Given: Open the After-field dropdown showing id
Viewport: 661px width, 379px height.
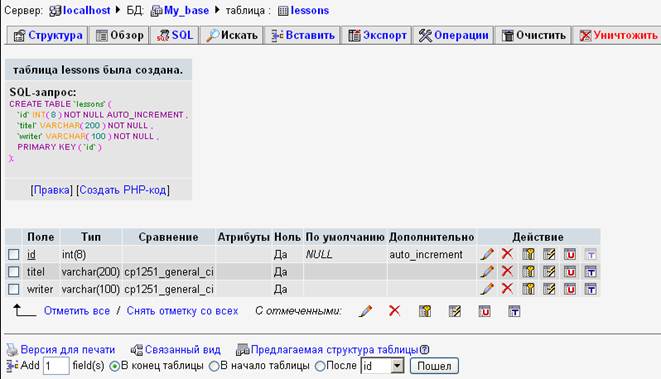Looking at the screenshot, I should click(382, 366).
